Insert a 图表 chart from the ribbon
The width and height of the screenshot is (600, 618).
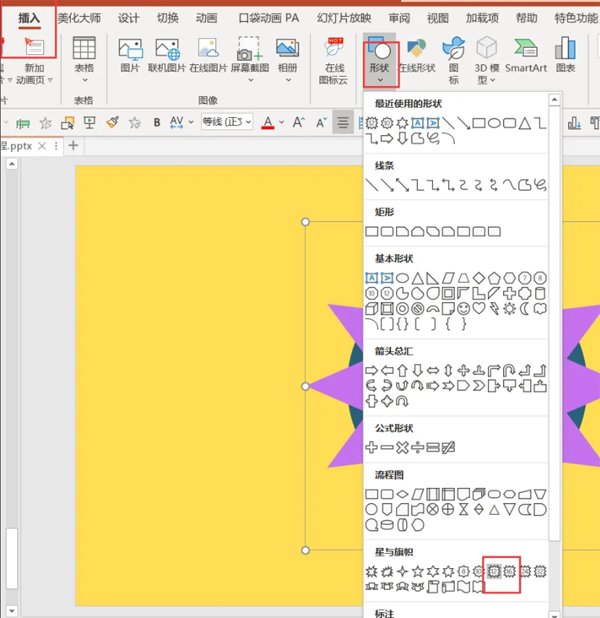(x=565, y=55)
